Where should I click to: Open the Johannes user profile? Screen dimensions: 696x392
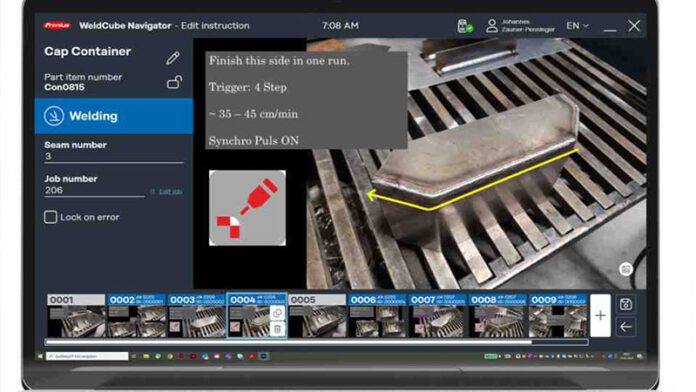[x=521, y=26]
